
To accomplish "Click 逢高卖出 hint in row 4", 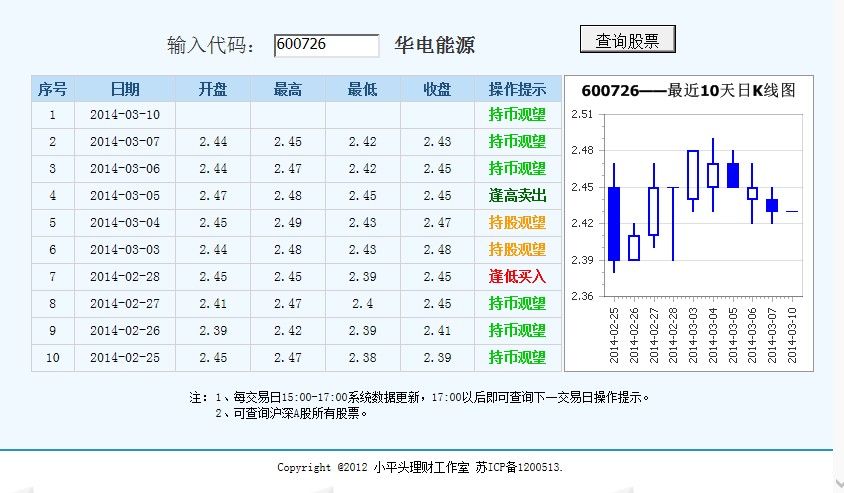I will tap(517, 195).
